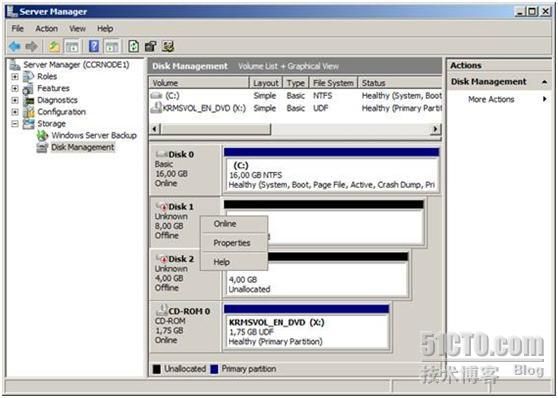Viewport: 558px width, 398px height.
Task: Expand the Roles node
Action: 15,77
